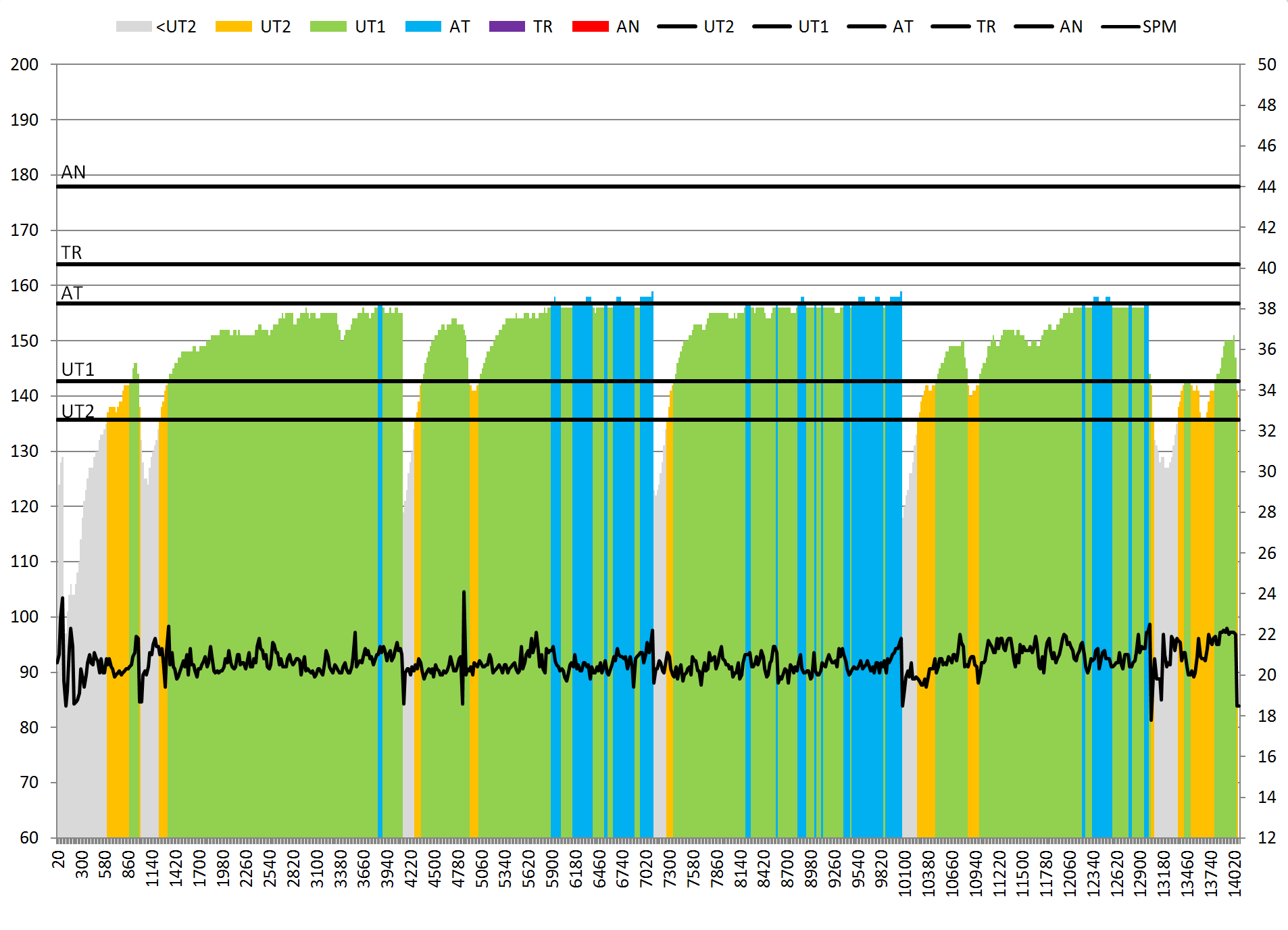The height and width of the screenshot is (930, 1288).
Task: Click the purple TR legend swatch
Action: [x=507, y=26]
